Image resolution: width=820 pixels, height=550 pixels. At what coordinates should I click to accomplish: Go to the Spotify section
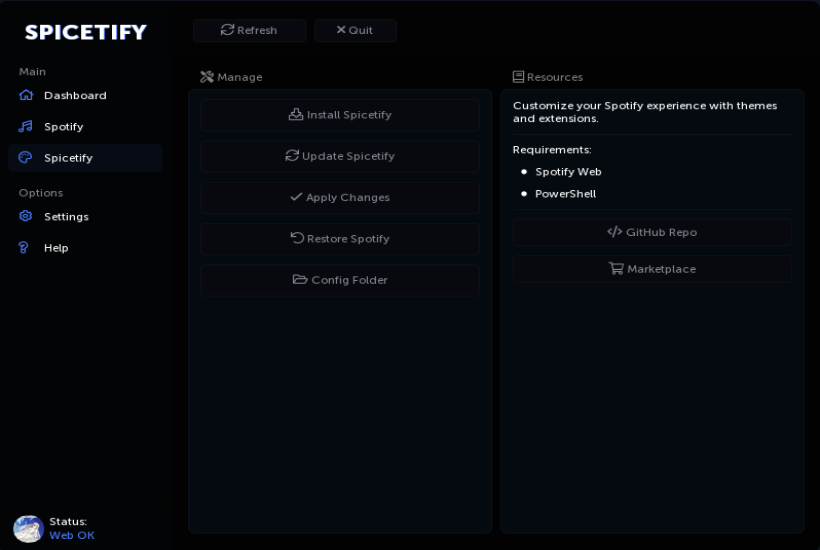pyautogui.click(x=85, y=127)
